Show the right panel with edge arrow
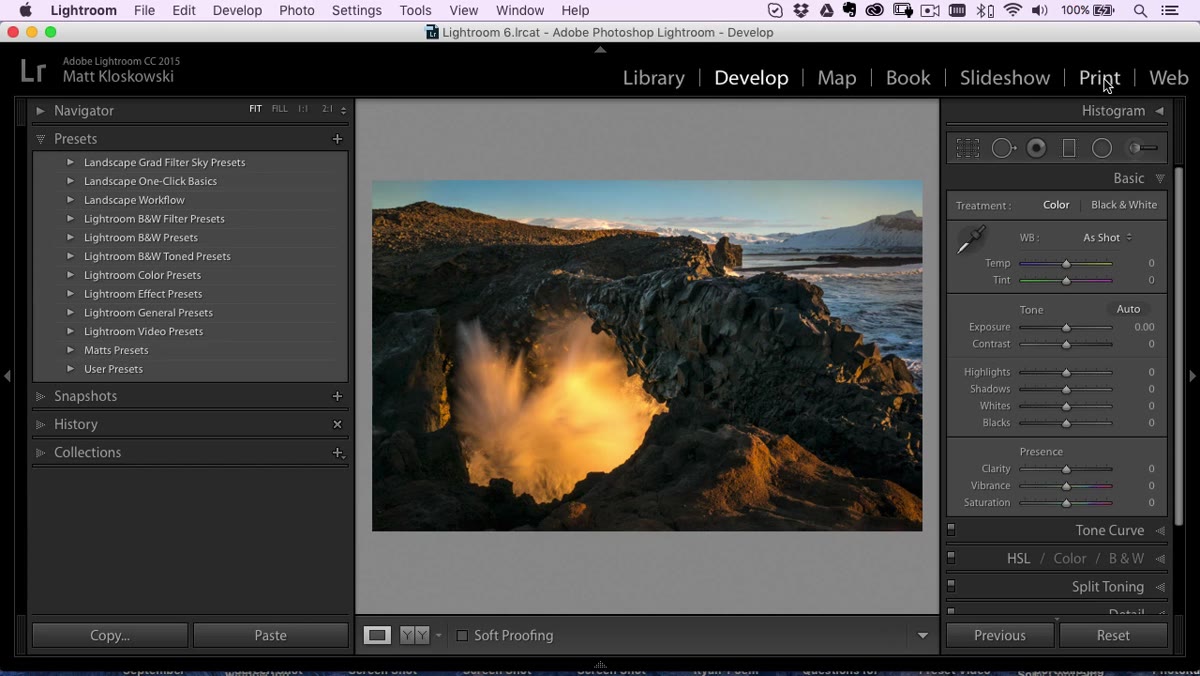1200x676 pixels. pos(1192,376)
